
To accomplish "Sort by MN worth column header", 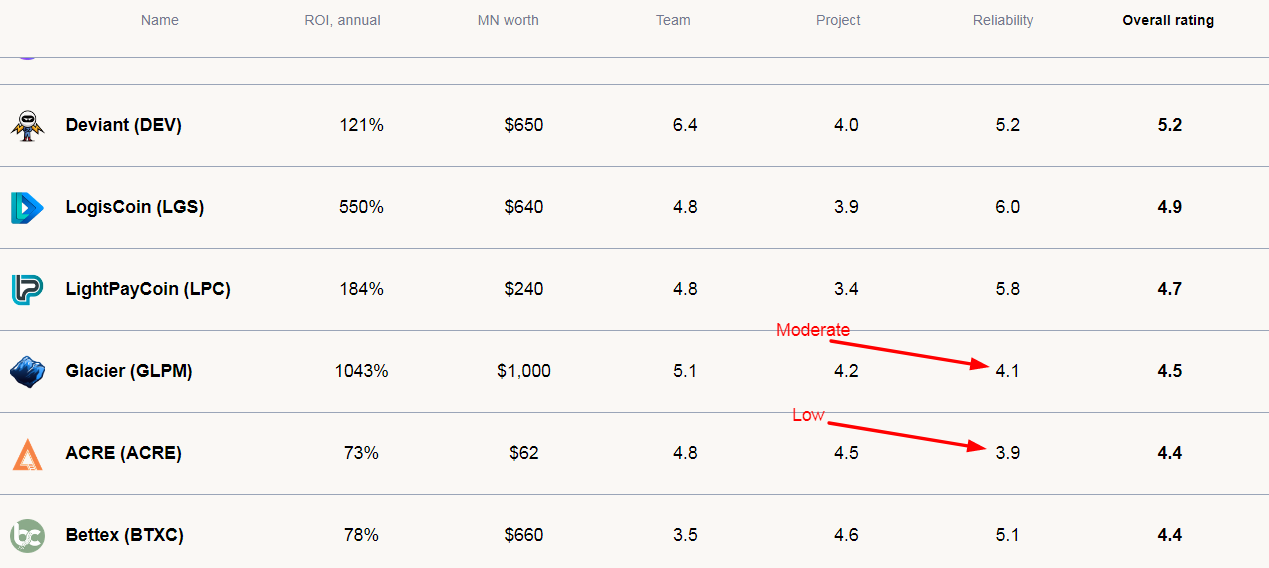I will 508,20.
